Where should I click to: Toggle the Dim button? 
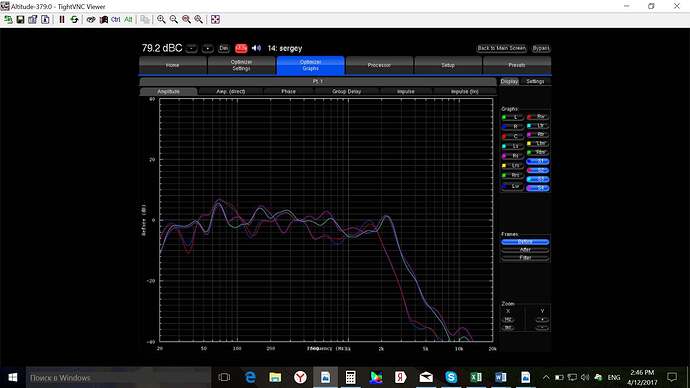(224, 48)
